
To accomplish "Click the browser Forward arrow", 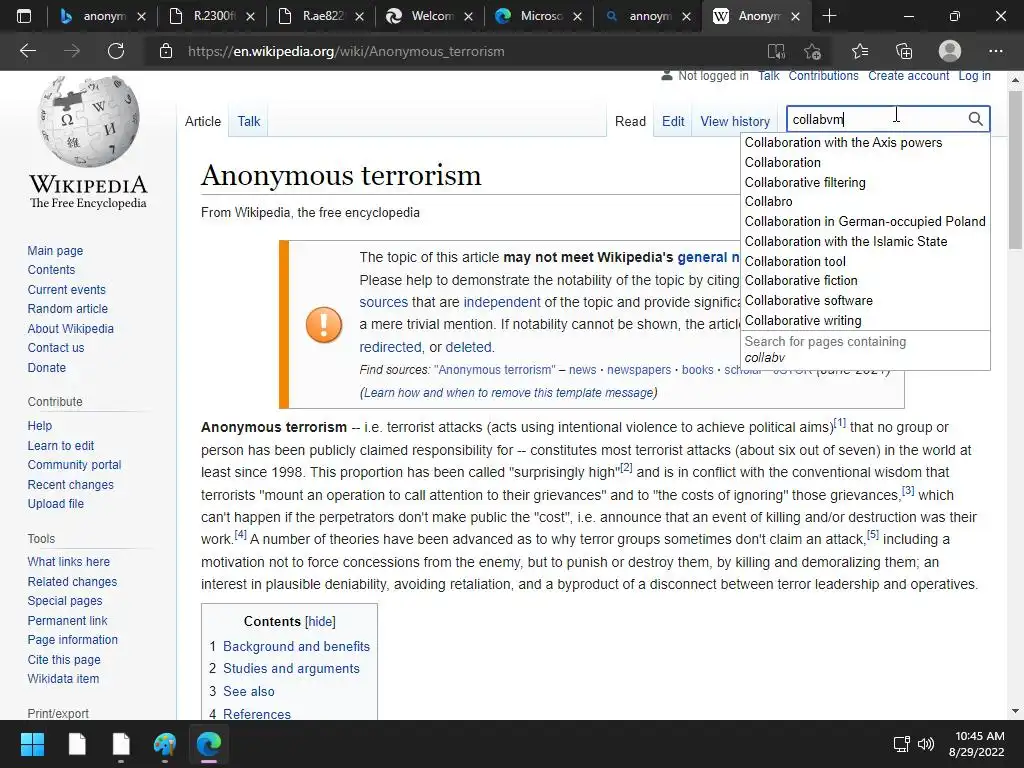I will pos(72,51).
